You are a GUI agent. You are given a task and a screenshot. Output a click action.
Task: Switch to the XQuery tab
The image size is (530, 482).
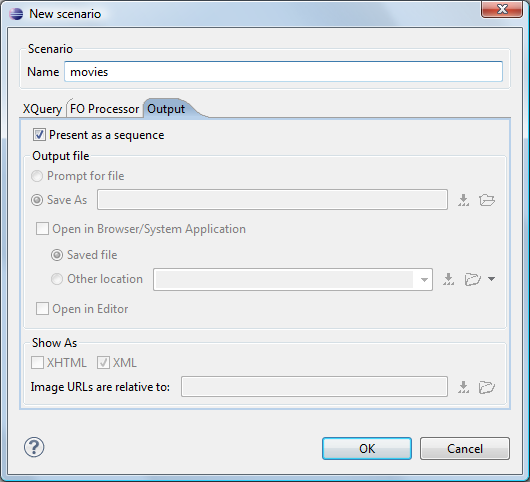pos(42,109)
